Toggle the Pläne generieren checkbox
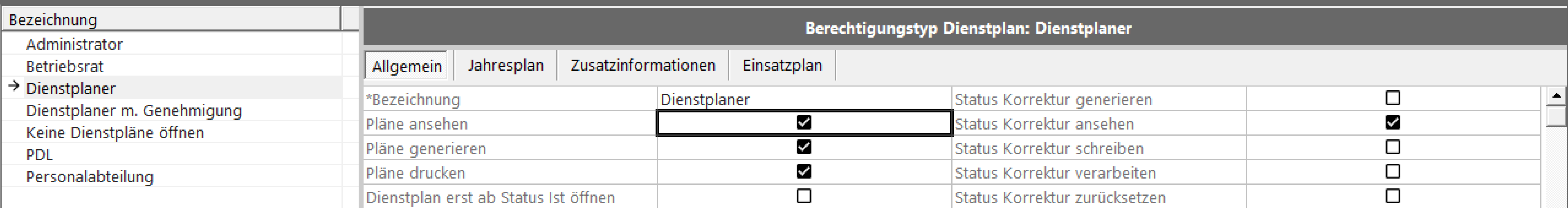 [804, 147]
